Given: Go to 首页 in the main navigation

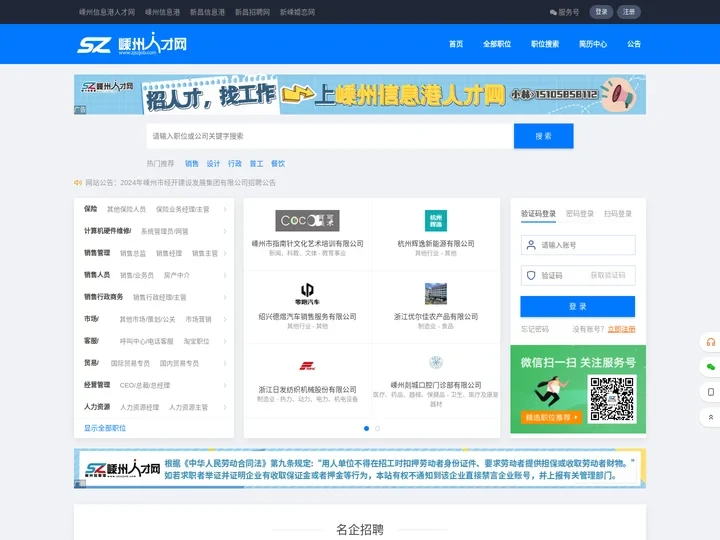Looking at the screenshot, I should tap(456, 44).
